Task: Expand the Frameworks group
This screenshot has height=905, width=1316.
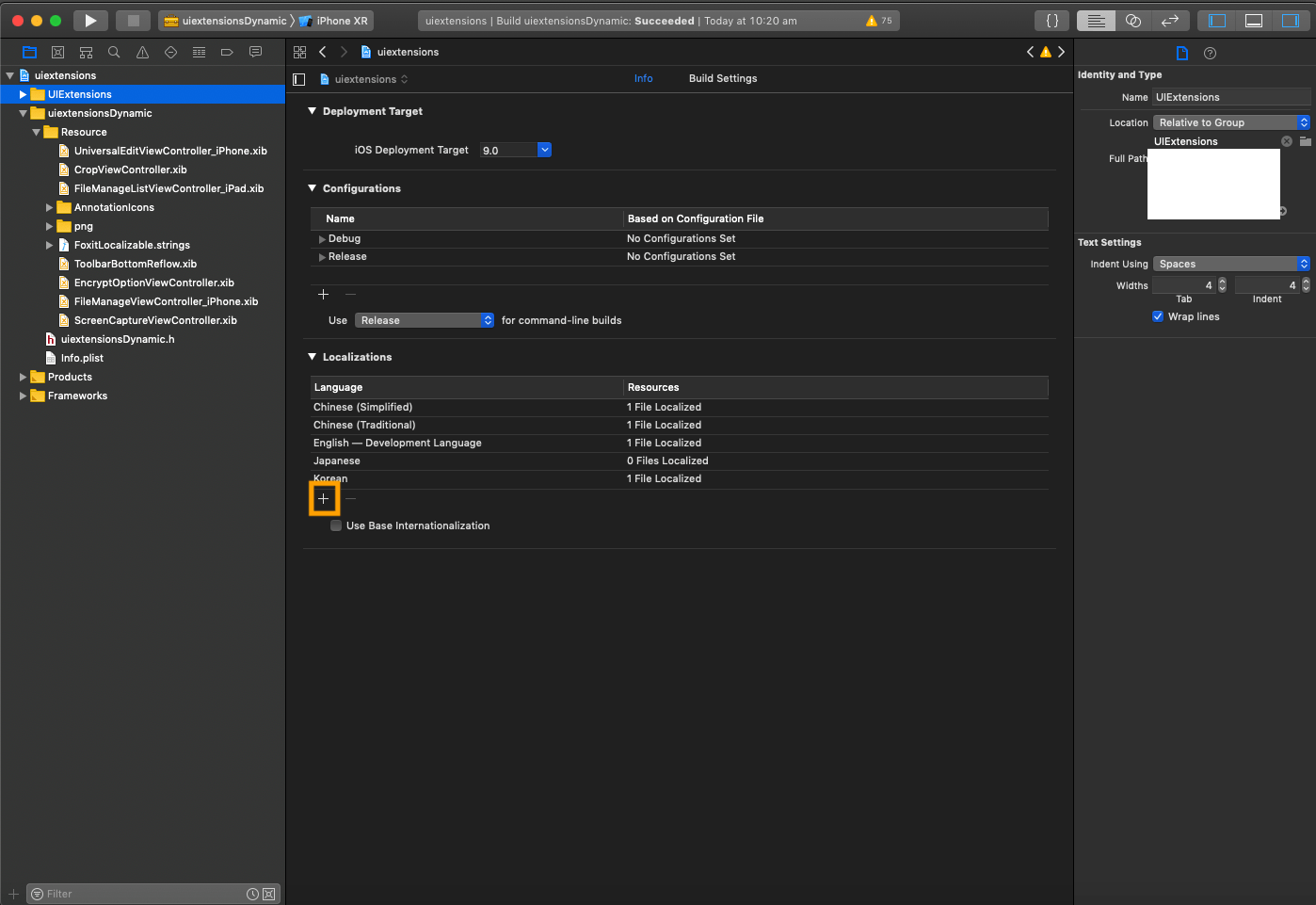Action: coord(23,396)
